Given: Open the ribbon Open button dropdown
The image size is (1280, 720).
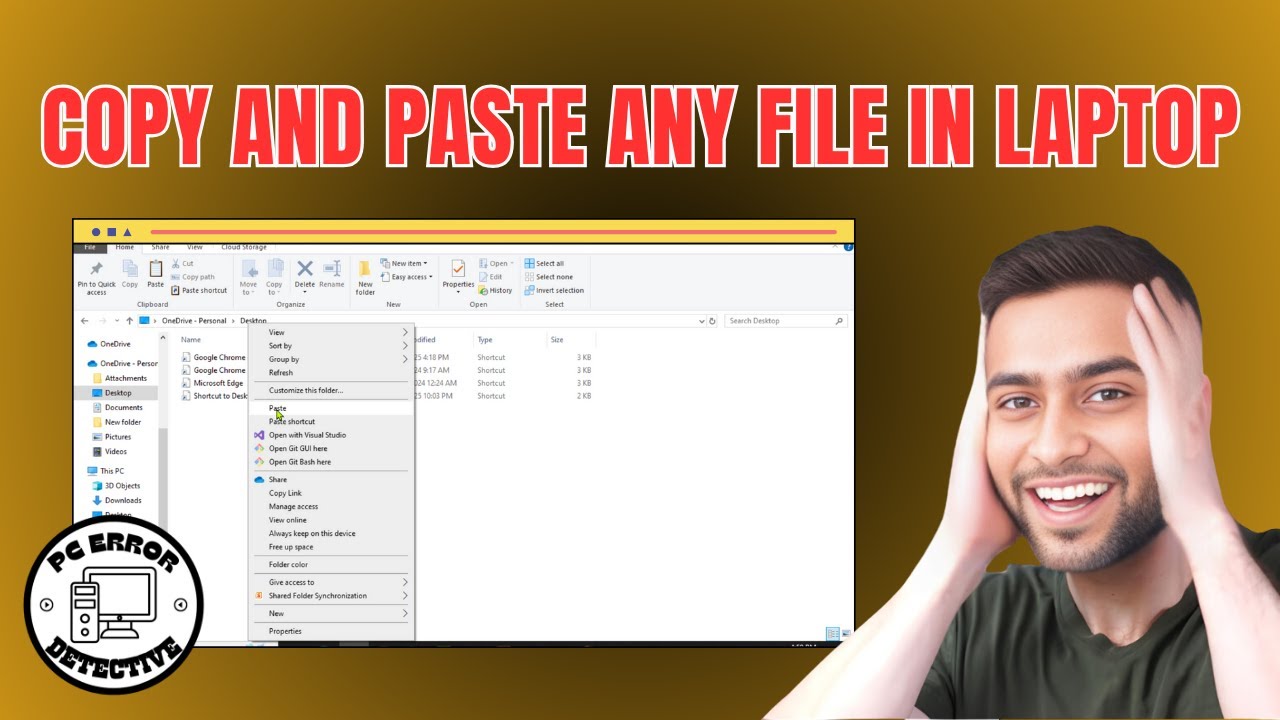Looking at the screenshot, I should [x=496, y=264].
